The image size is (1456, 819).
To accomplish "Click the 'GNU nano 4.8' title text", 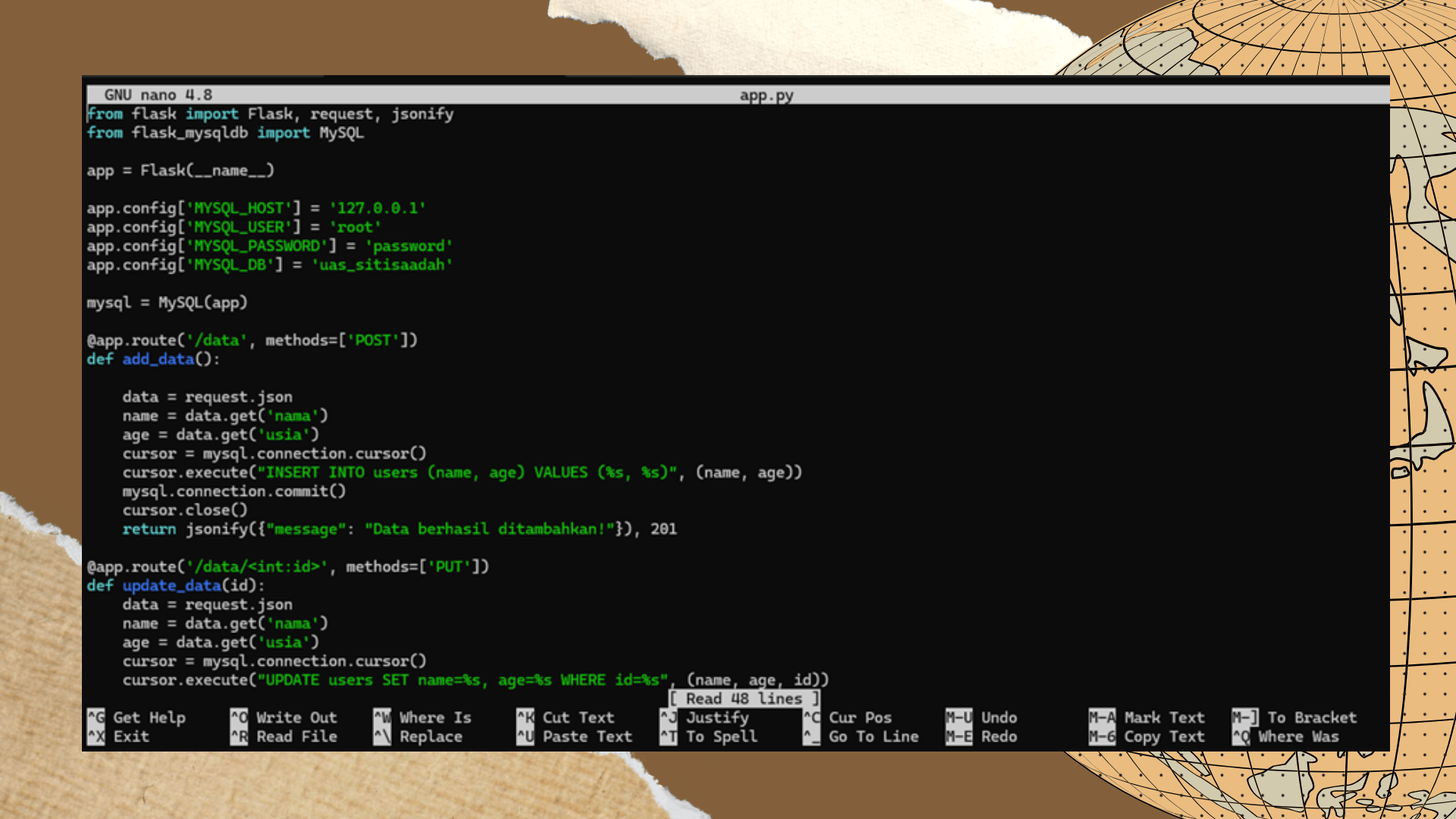I will click(x=158, y=95).
